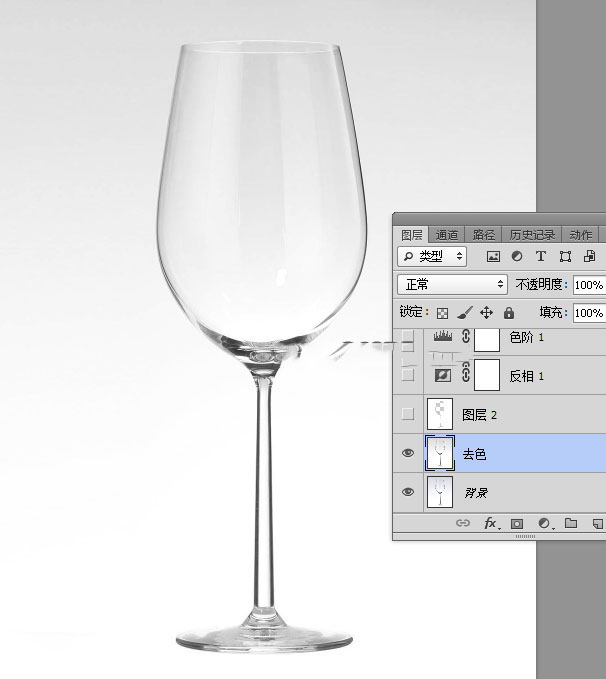Image resolution: width=606 pixels, height=679 pixels.
Task: Click the add layer mask button
Action: 517,524
